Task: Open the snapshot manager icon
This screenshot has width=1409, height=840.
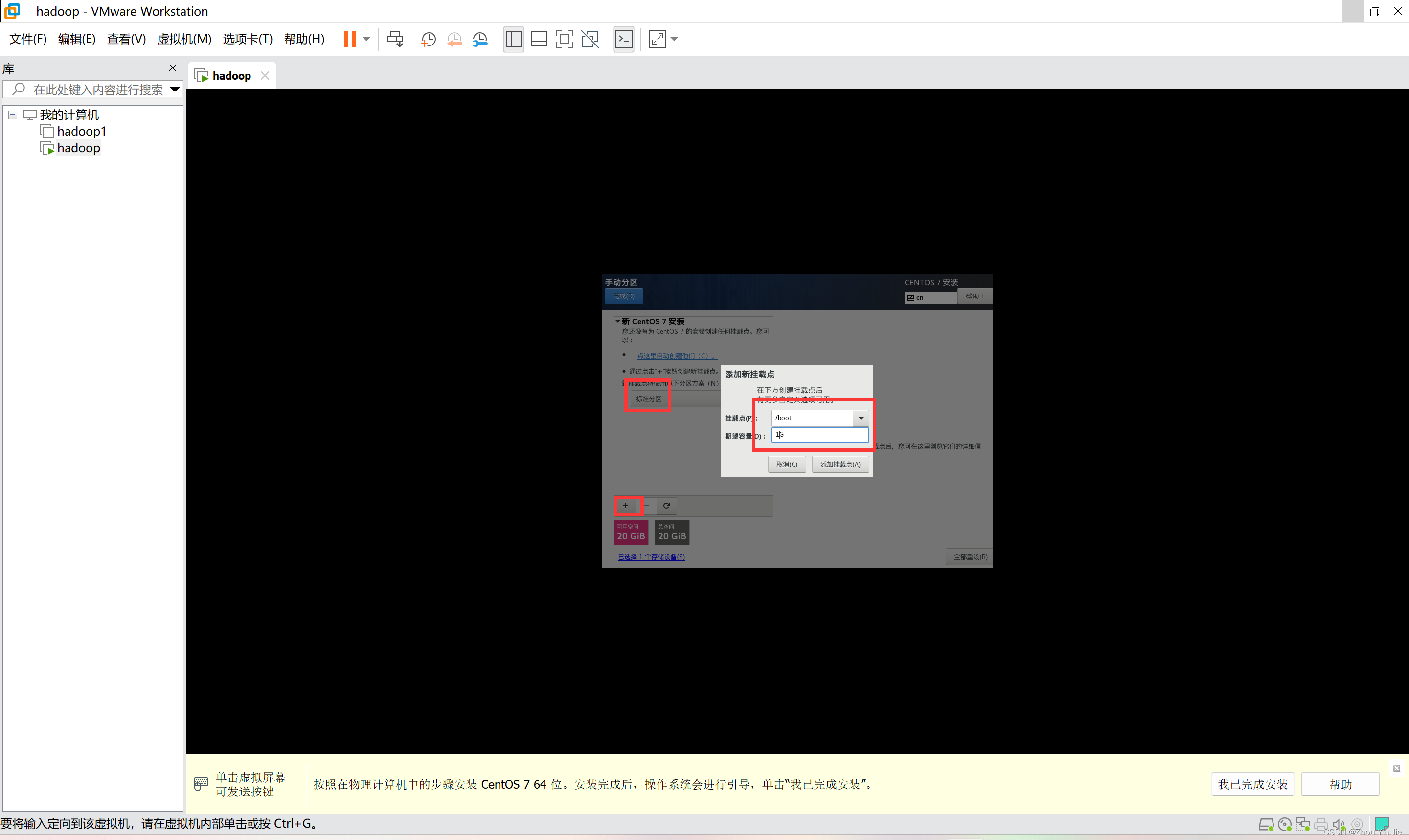Action: 480,39
